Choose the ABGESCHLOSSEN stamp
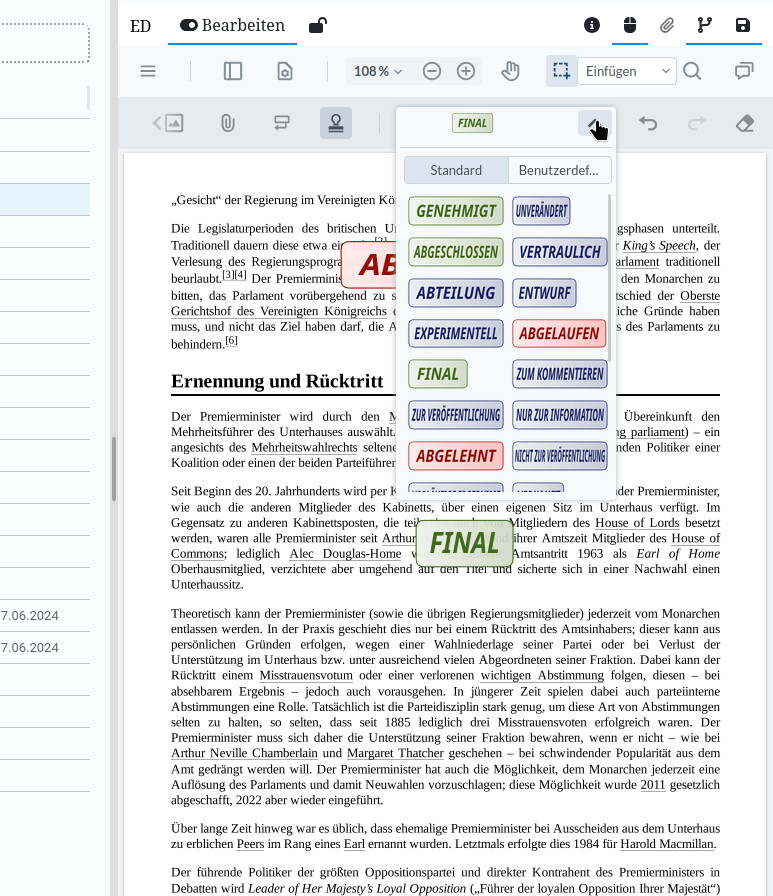Viewport: 773px width, 896px height. (456, 252)
